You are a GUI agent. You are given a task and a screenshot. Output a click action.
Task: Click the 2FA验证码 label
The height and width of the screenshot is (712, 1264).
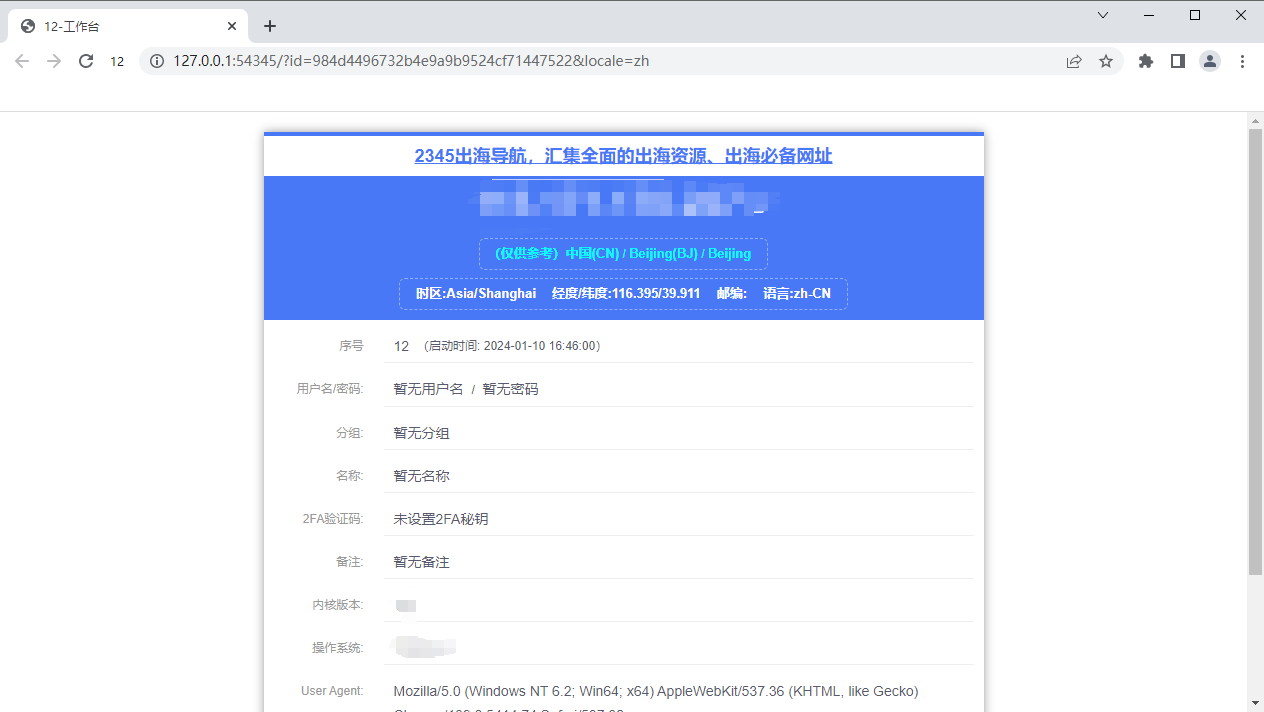(x=333, y=519)
